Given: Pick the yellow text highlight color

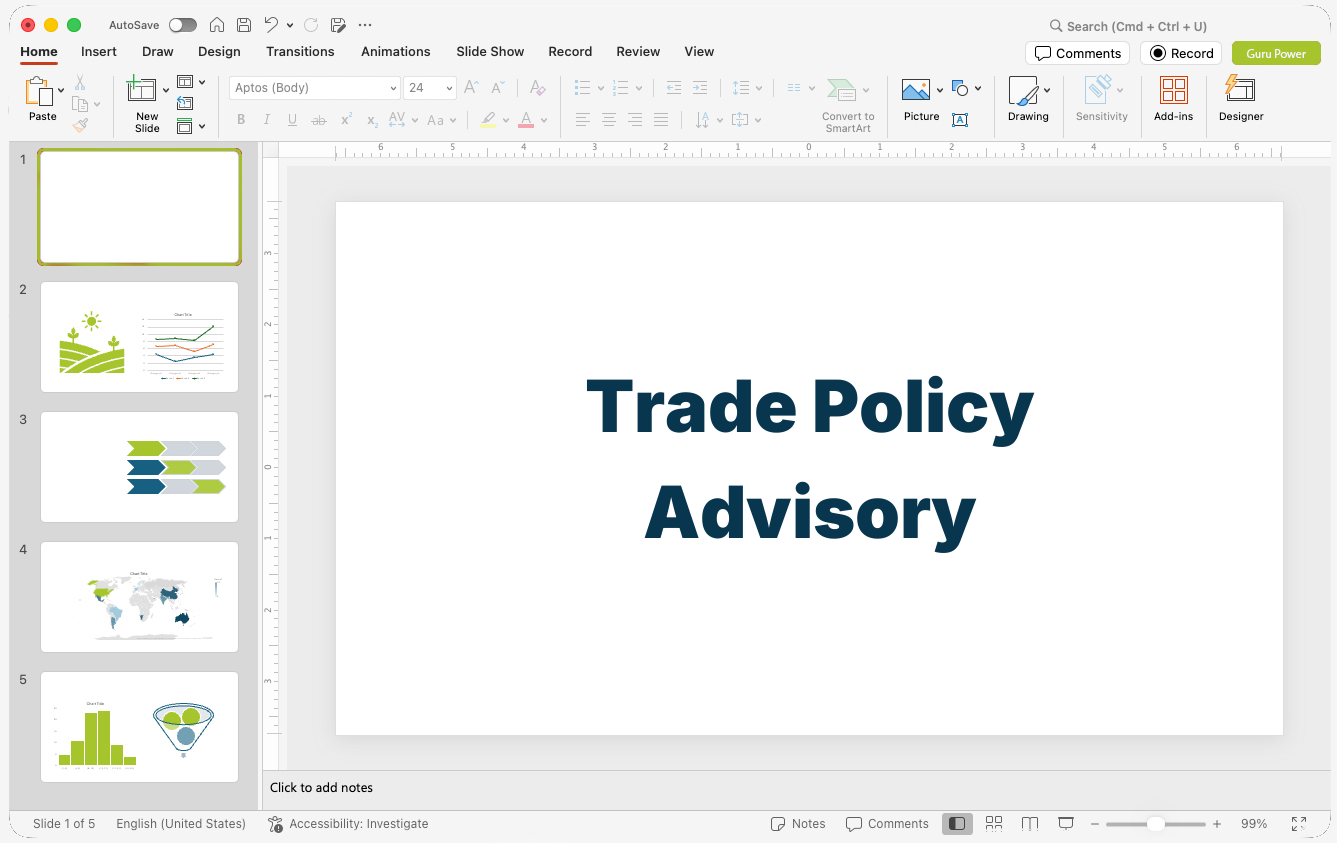Looking at the screenshot, I should pos(488,120).
